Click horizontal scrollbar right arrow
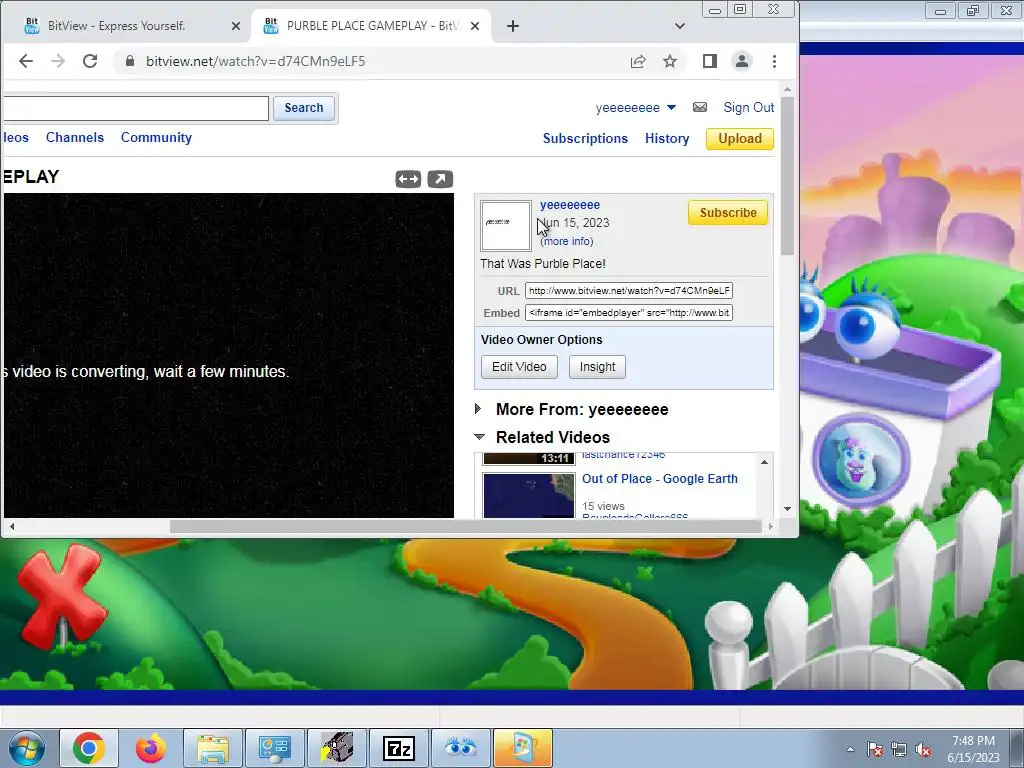The image size is (1024, 768). (x=771, y=526)
